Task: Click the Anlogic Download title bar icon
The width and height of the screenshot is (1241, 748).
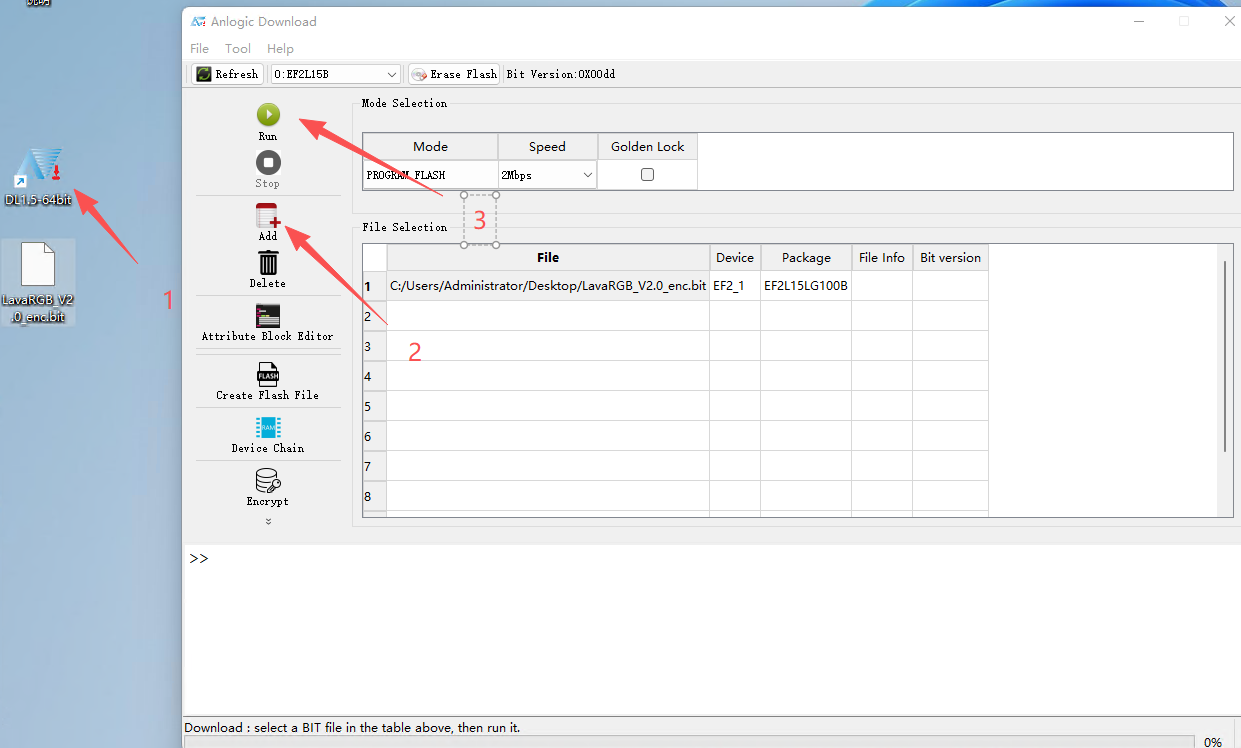Action: 199,21
